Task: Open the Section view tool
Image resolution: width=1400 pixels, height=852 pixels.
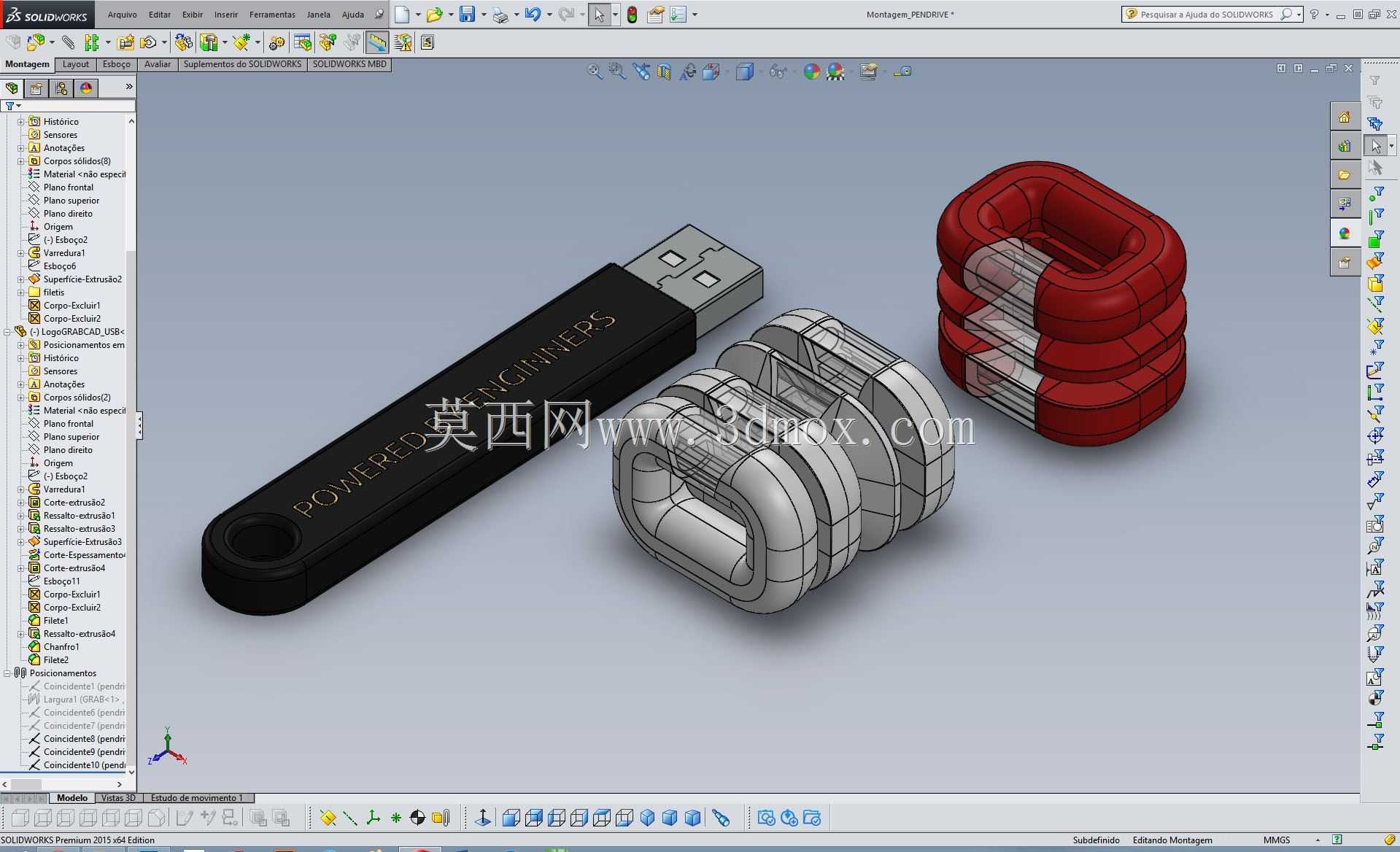Action: pyautogui.click(x=664, y=71)
